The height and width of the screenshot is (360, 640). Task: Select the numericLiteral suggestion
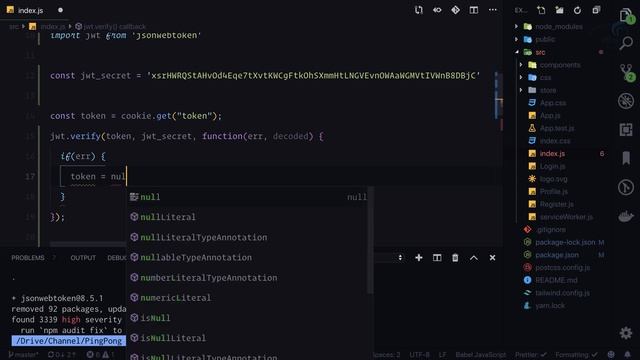pos(247,298)
